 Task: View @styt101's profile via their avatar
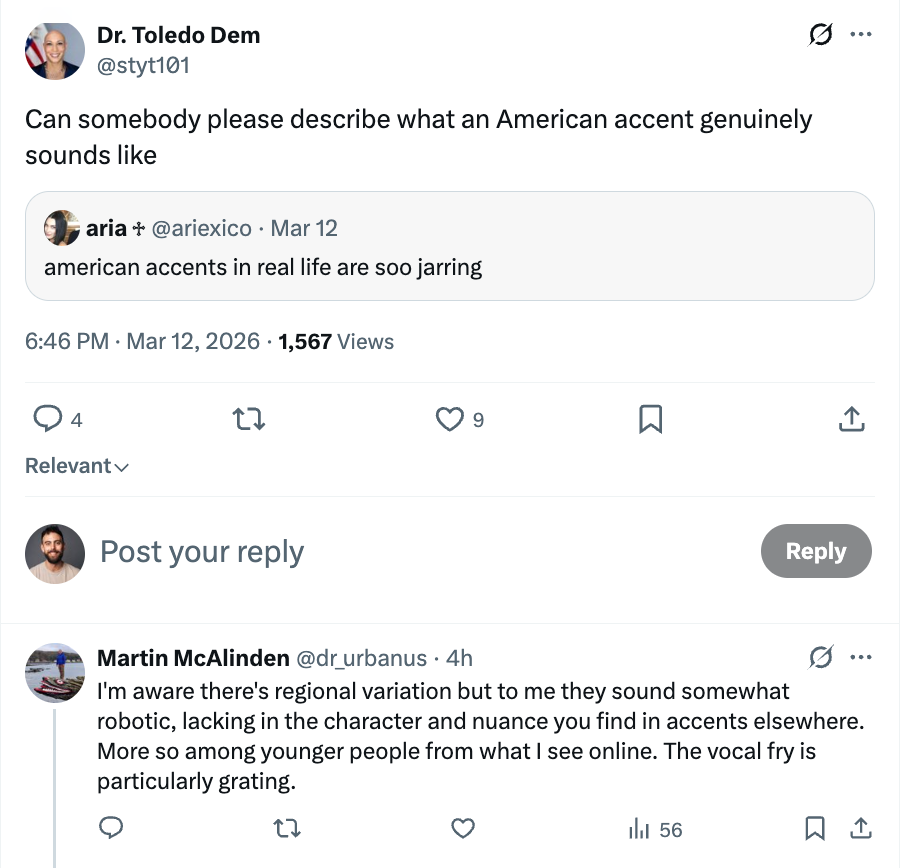(x=55, y=50)
